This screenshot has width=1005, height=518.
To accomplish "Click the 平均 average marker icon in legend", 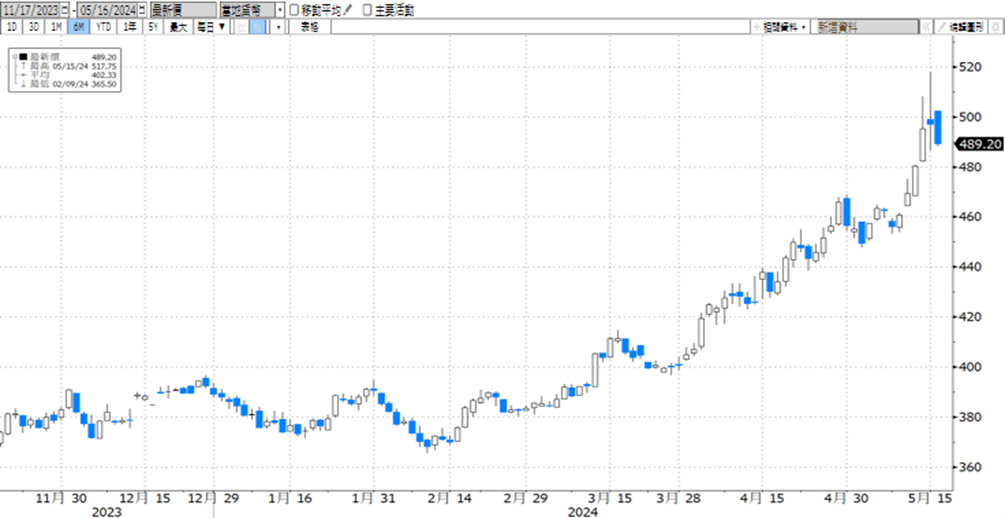I will [x=23, y=75].
